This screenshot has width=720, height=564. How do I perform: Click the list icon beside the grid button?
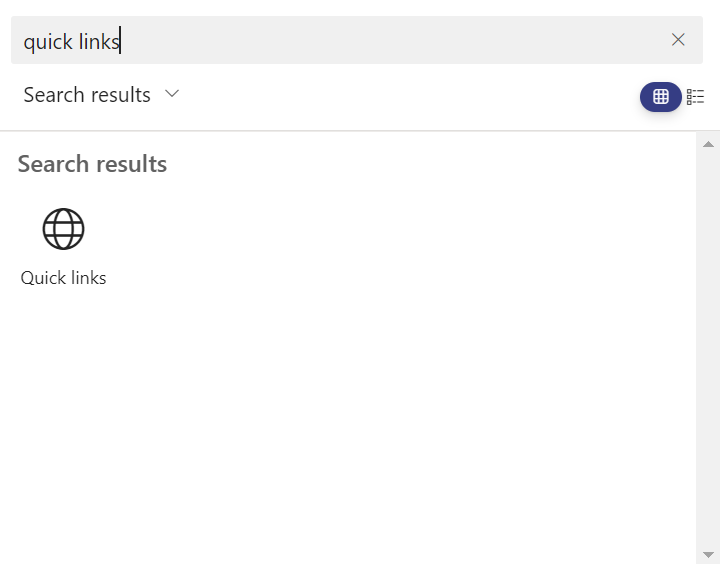(x=696, y=97)
